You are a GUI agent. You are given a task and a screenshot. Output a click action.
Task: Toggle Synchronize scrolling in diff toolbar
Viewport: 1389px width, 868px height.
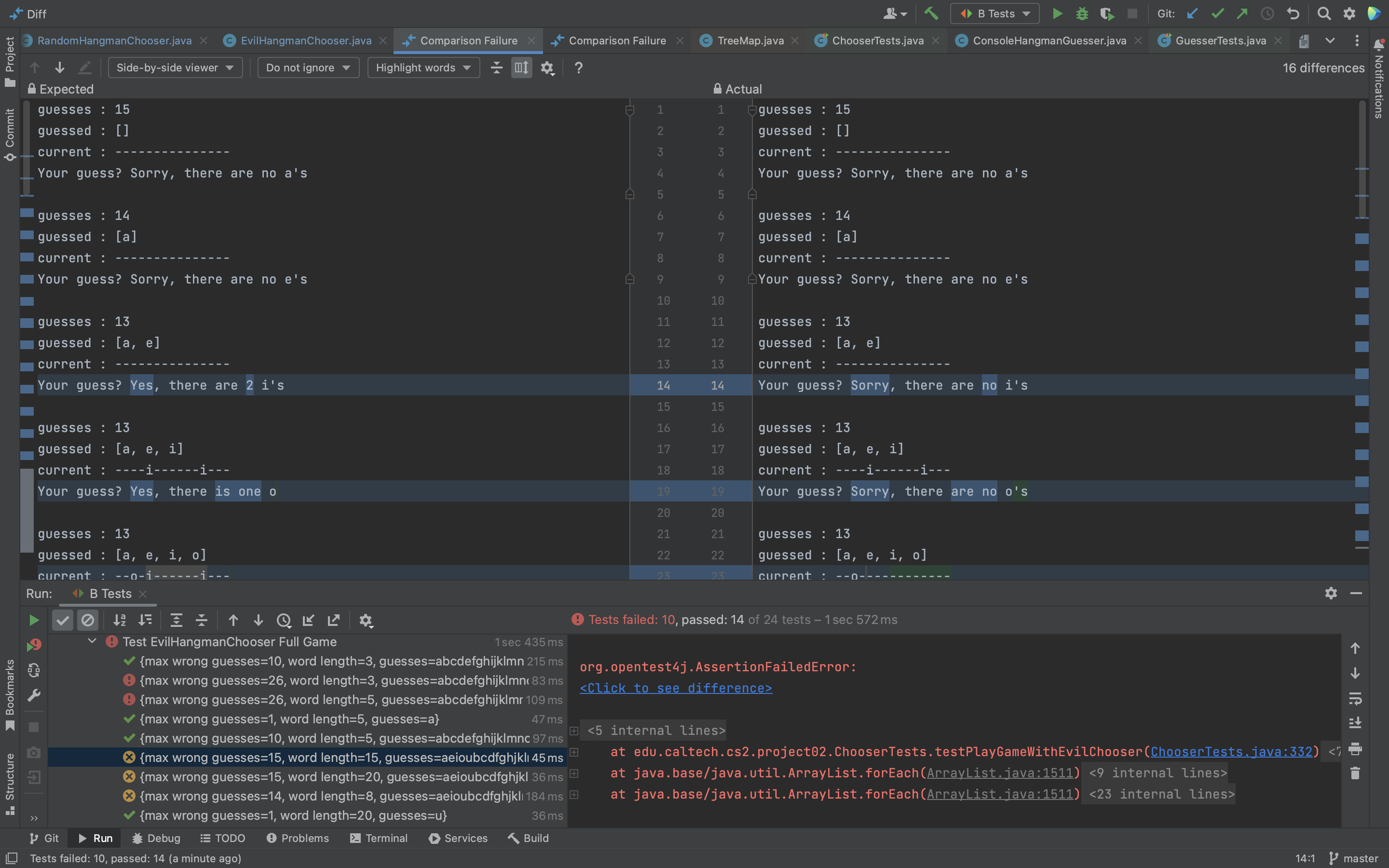coord(521,68)
